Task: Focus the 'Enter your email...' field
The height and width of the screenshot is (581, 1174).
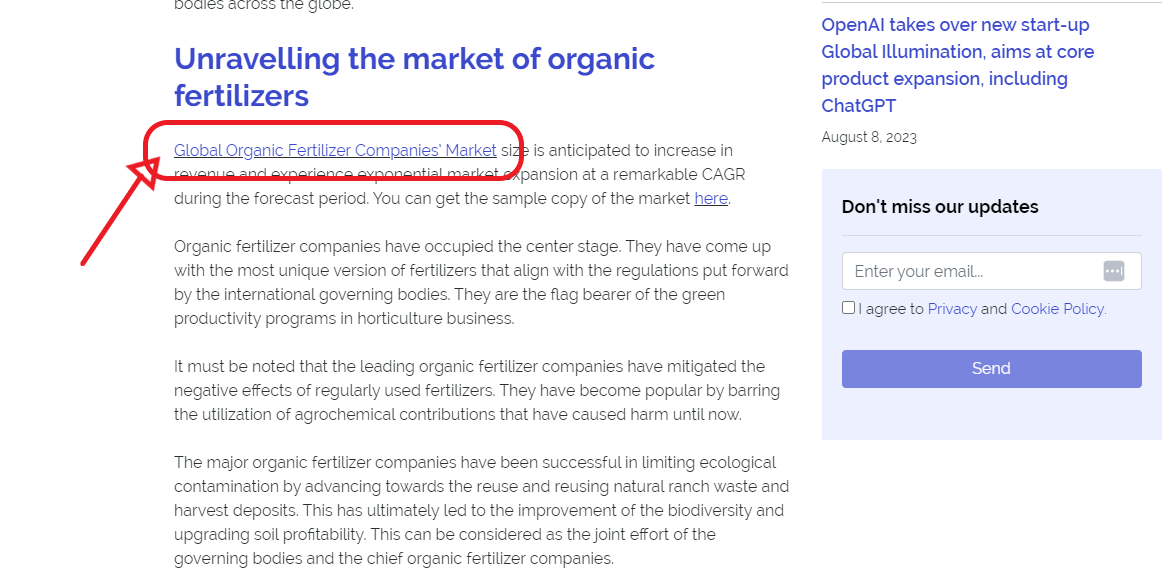Action: pos(991,271)
